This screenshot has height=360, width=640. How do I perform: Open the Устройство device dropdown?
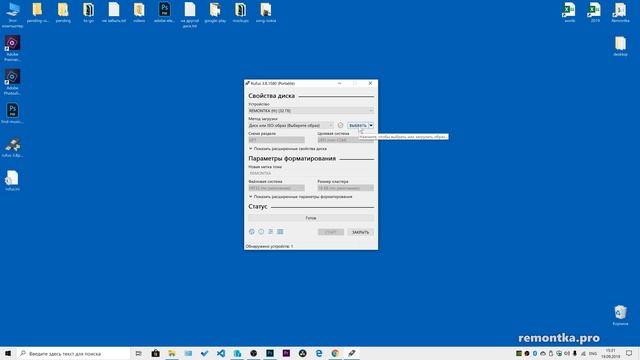pos(311,111)
